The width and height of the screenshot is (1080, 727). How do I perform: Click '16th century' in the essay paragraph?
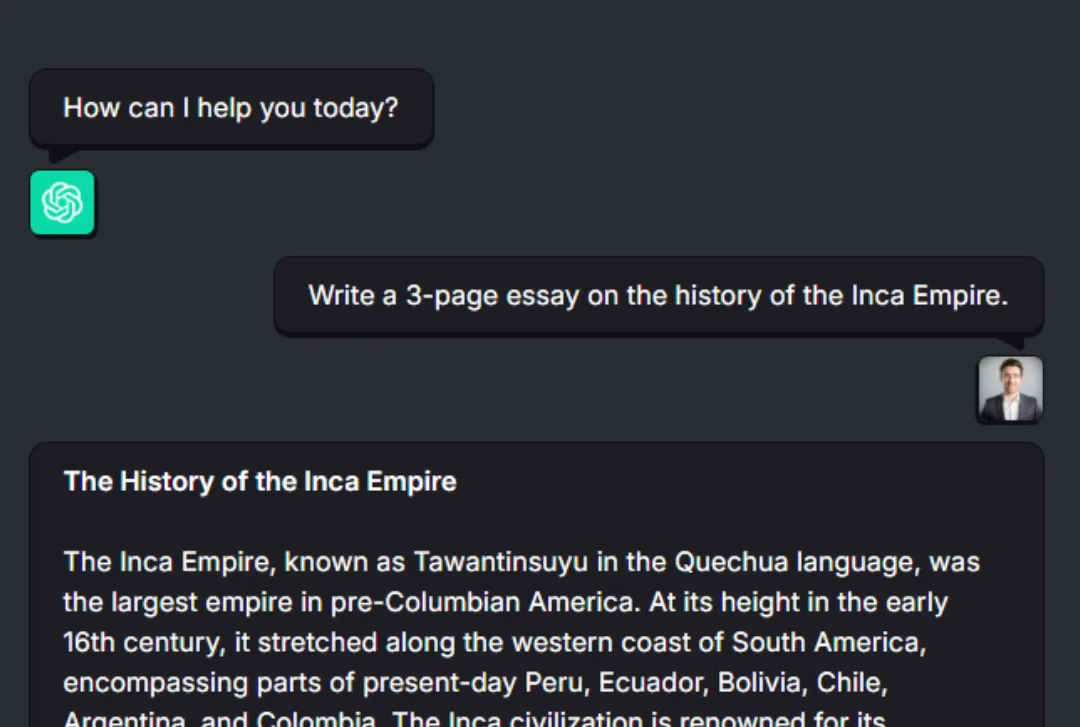click(144, 643)
